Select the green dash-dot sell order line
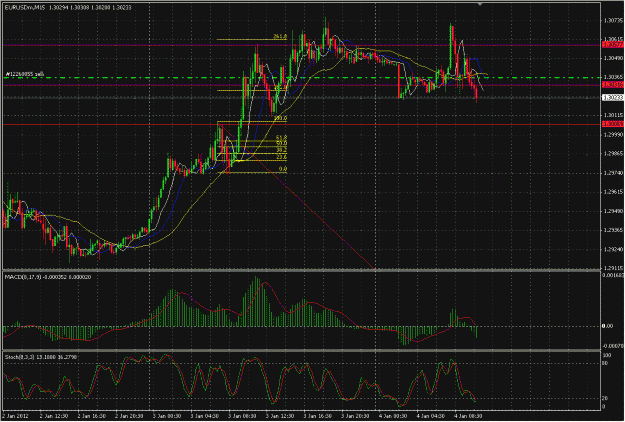The height and width of the screenshot is (422, 625). click(x=301, y=78)
